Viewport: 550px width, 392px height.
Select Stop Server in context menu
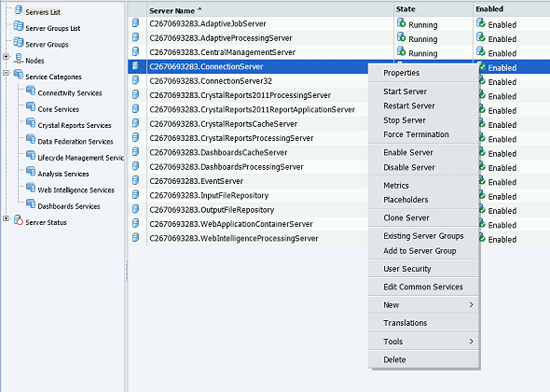pyautogui.click(x=404, y=120)
